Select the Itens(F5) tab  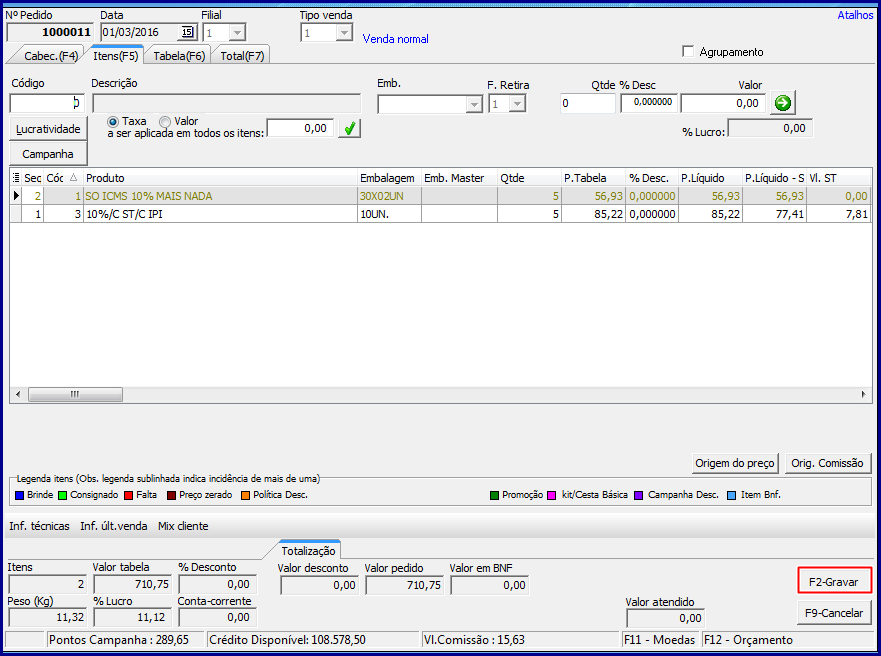(x=116, y=56)
